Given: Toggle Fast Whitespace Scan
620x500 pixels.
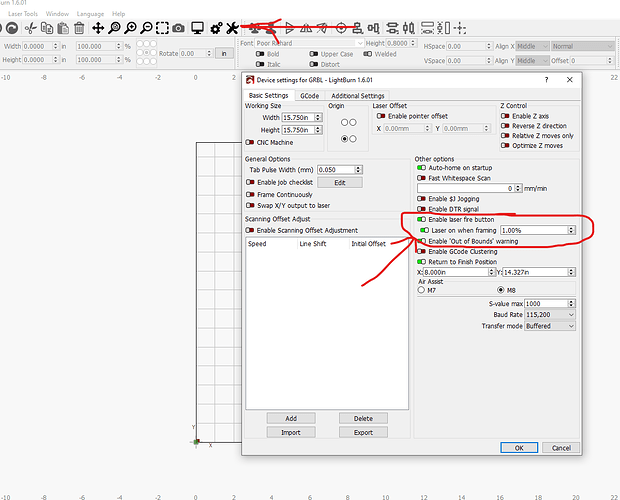Looking at the screenshot, I should pyautogui.click(x=422, y=178).
